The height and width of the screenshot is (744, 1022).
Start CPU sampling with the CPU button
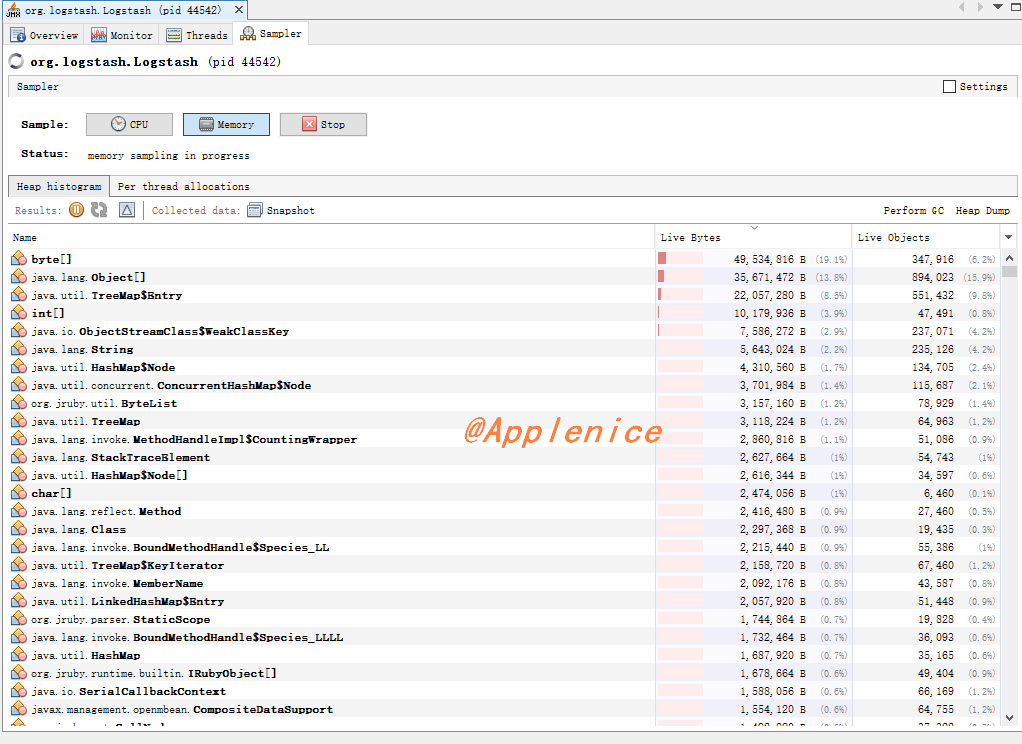click(129, 124)
